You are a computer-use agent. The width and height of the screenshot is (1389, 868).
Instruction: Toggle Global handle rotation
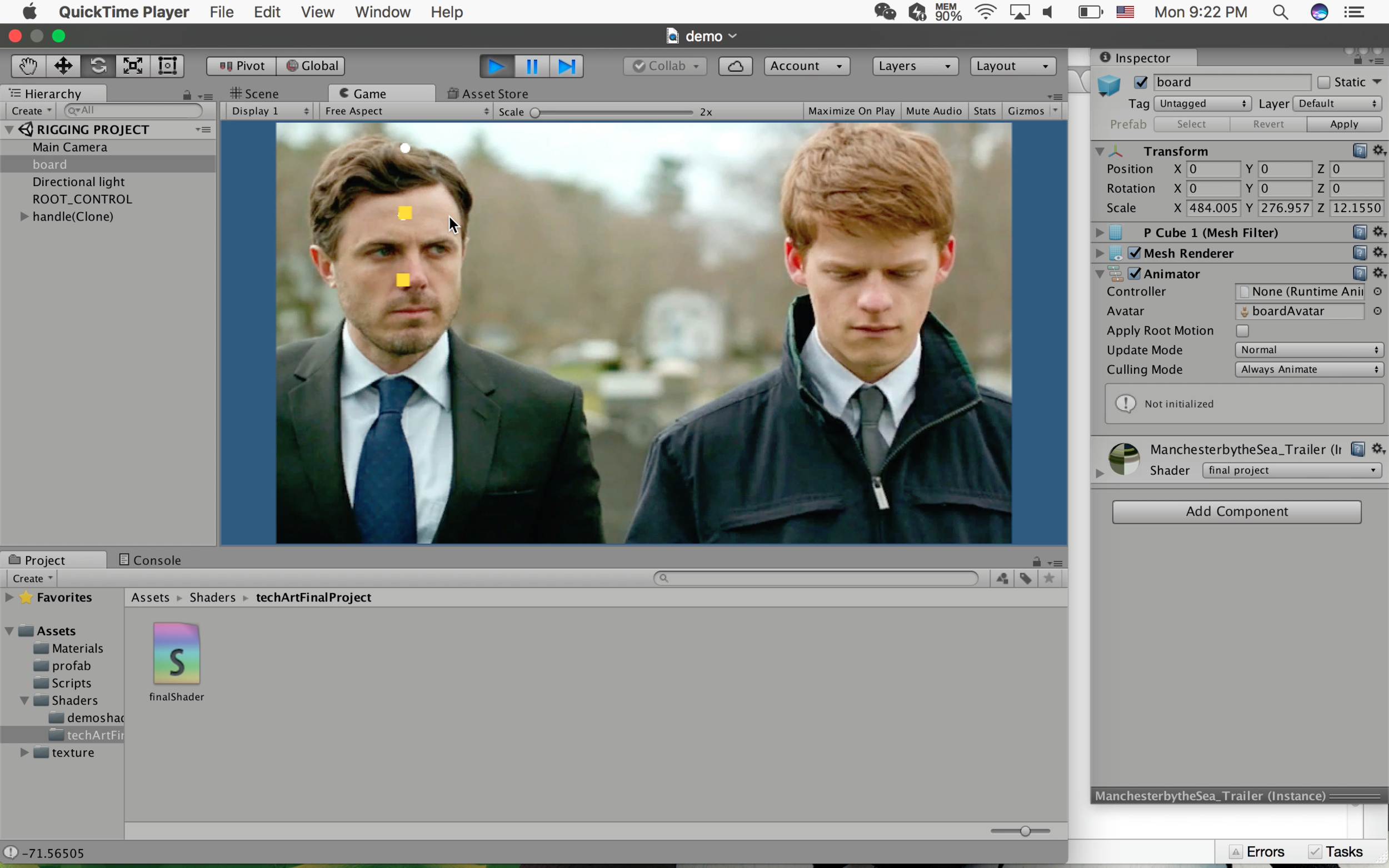311,66
